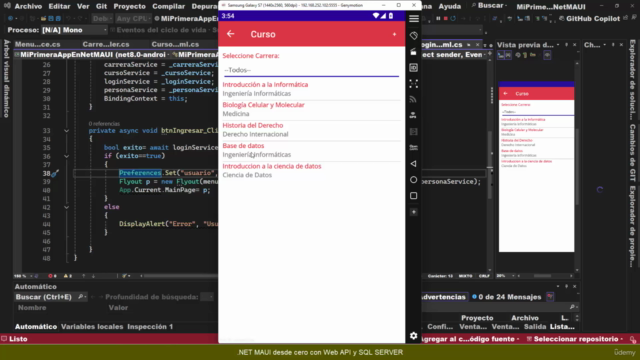Image resolution: width=640 pixels, height=360 pixels.
Task: Tap the plus icon in Curso header
Action: click(394, 34)
